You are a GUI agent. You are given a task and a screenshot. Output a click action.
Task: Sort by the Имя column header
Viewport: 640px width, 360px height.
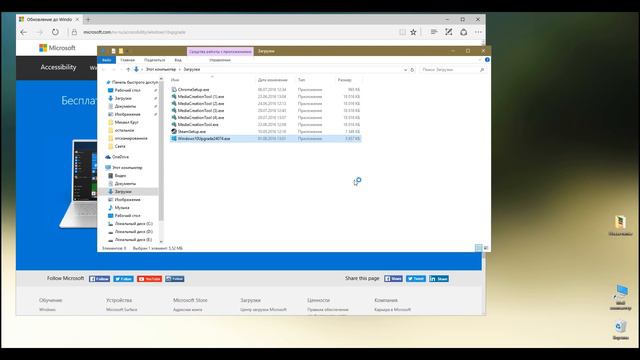point(175,80)
